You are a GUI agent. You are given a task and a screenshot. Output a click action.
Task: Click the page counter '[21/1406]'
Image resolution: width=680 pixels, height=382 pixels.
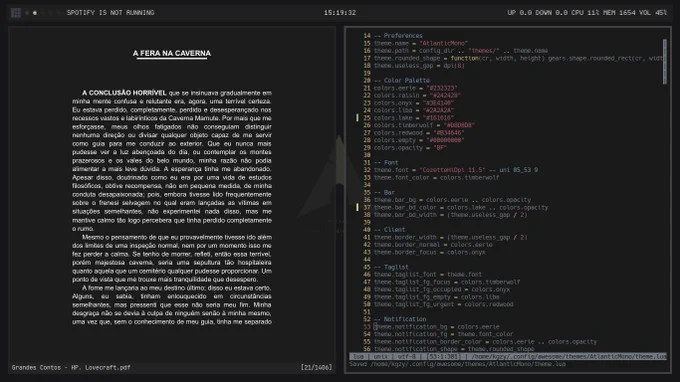pos(316,367)
